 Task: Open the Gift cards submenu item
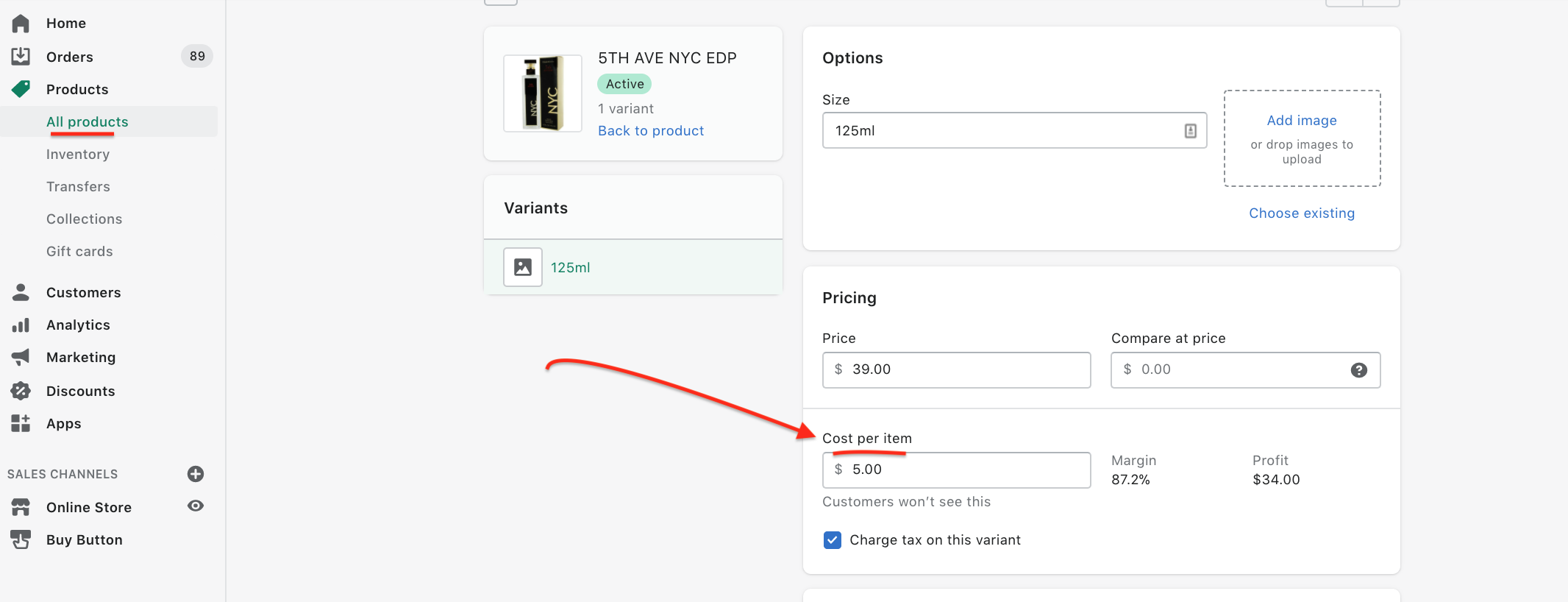point(79,252)
